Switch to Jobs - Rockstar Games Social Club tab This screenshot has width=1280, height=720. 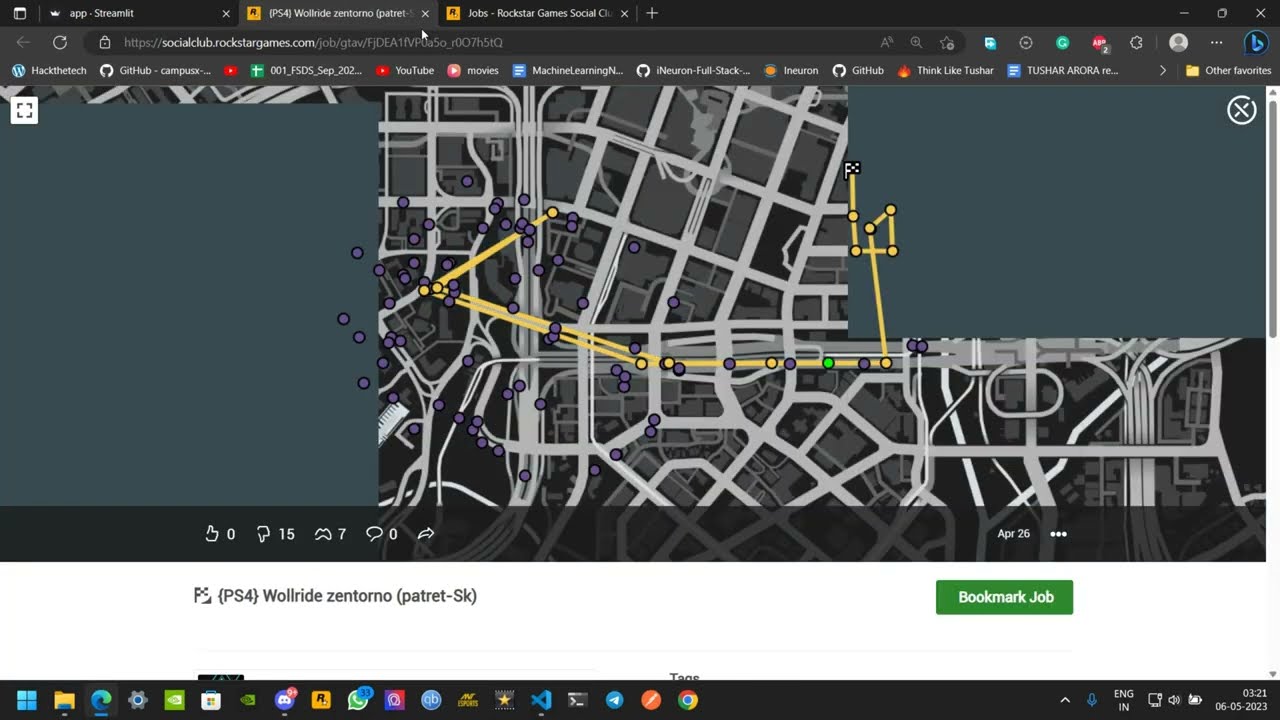tap(538, 13)
